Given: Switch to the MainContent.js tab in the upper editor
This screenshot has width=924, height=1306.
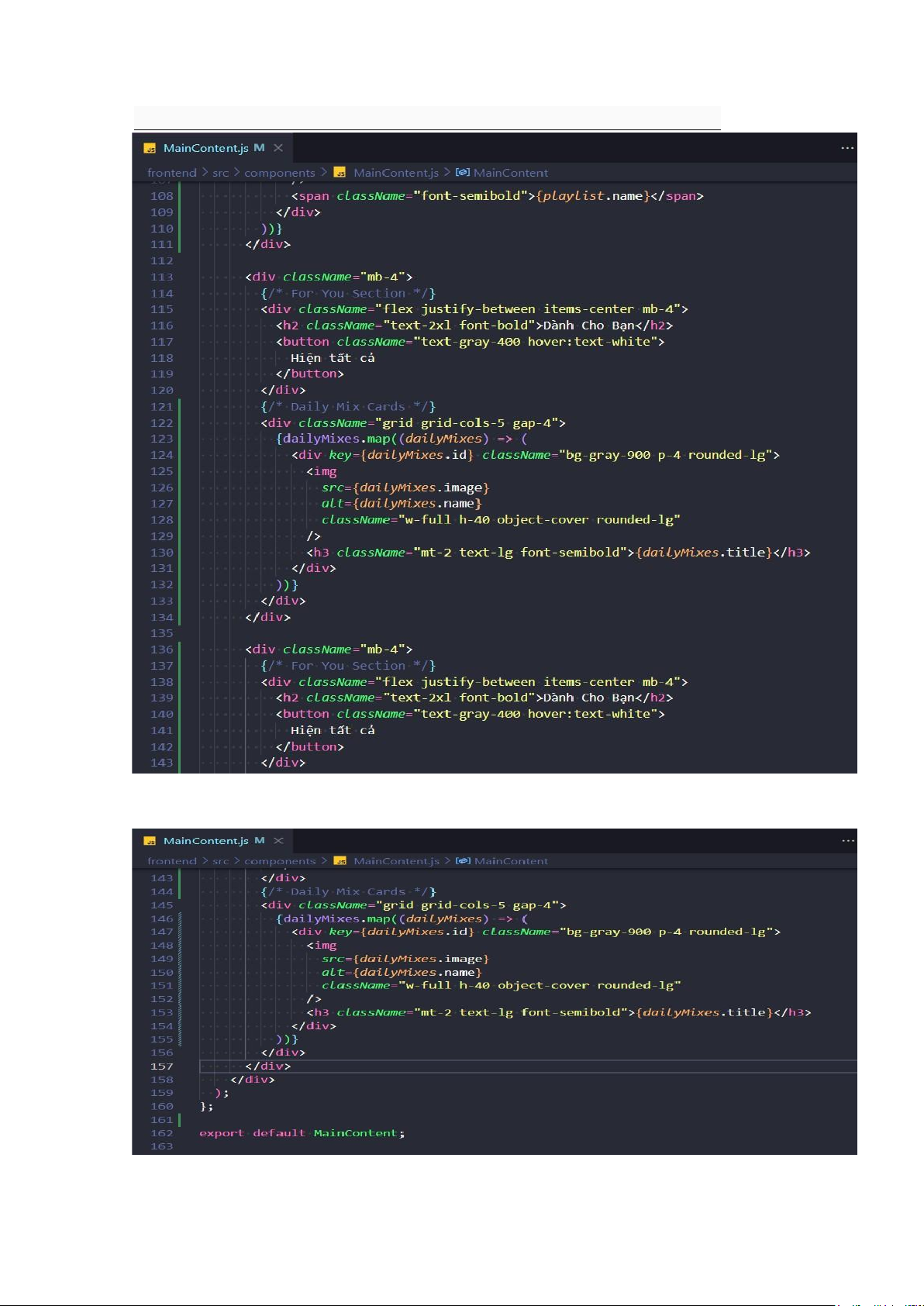Looking at the screenshot, I should coord(205,148).
